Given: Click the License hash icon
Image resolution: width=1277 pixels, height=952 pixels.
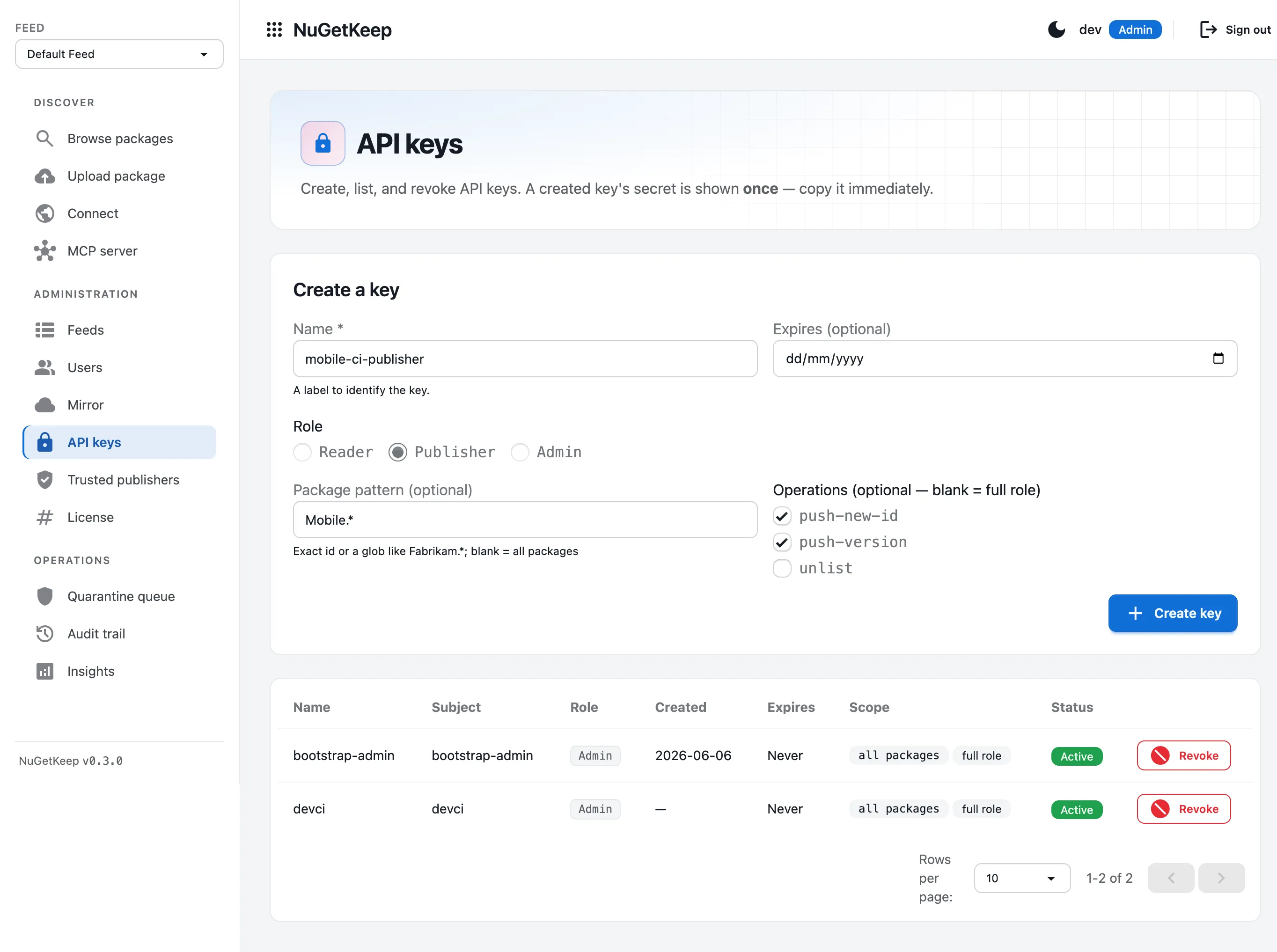Looking at the screenshot, I should click(x=44, y=517).
